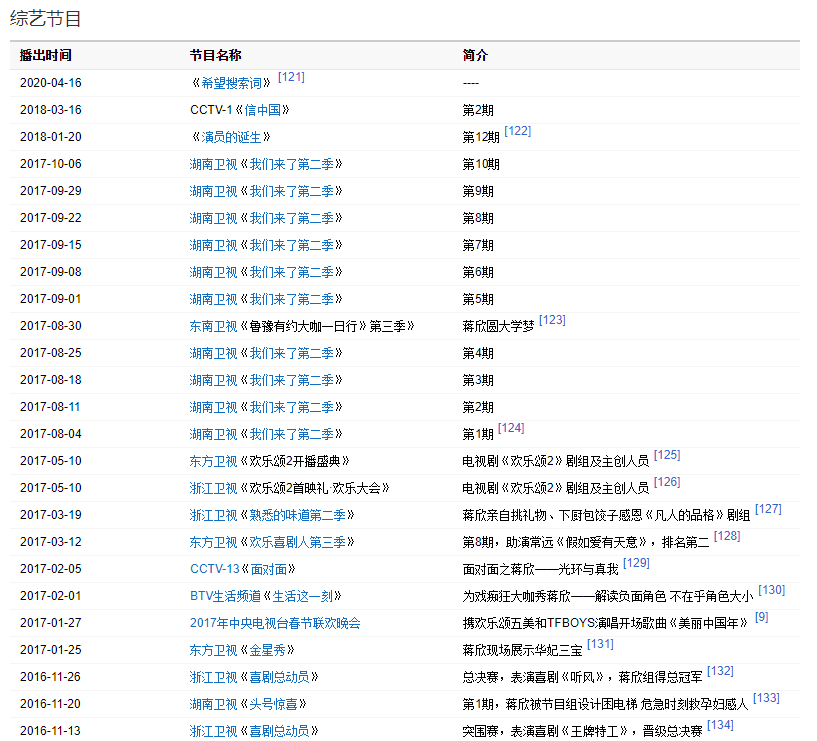Screen dimensions: 817x741
Task: Click 喜剧总动员 in the 2016-11-13 row
Action: point(280,731)
